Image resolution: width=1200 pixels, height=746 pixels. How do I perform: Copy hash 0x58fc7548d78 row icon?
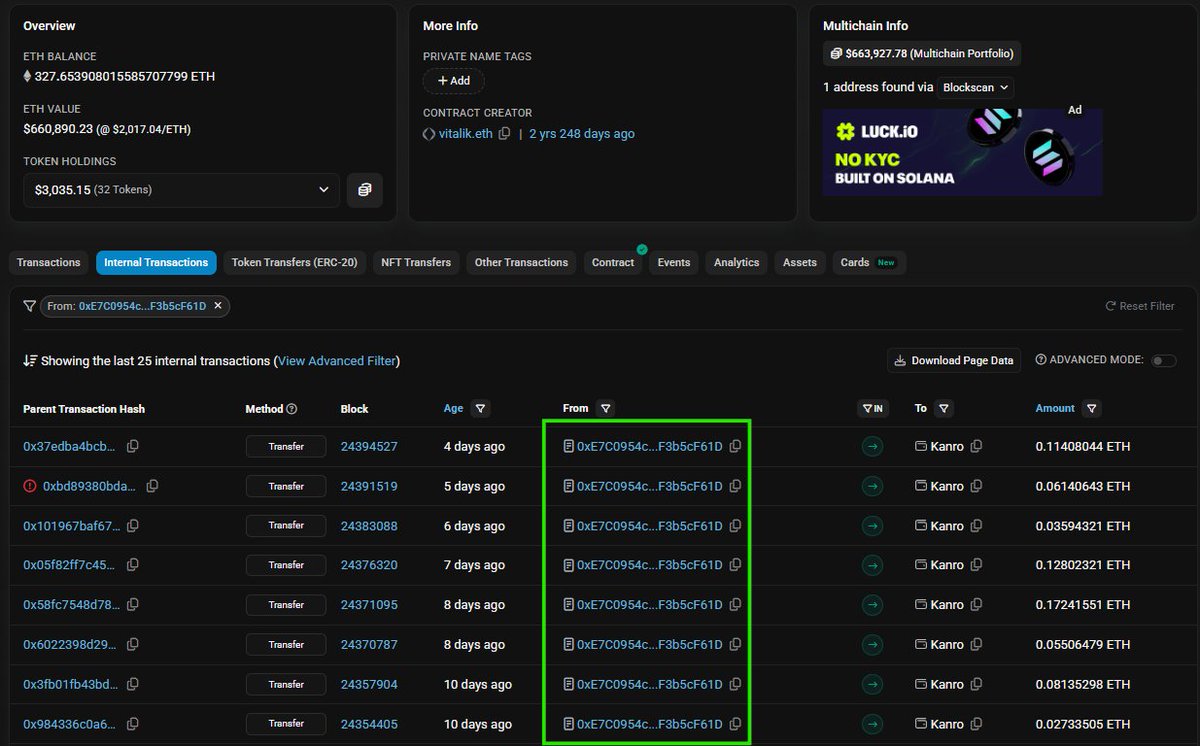(x=133, y=605)
